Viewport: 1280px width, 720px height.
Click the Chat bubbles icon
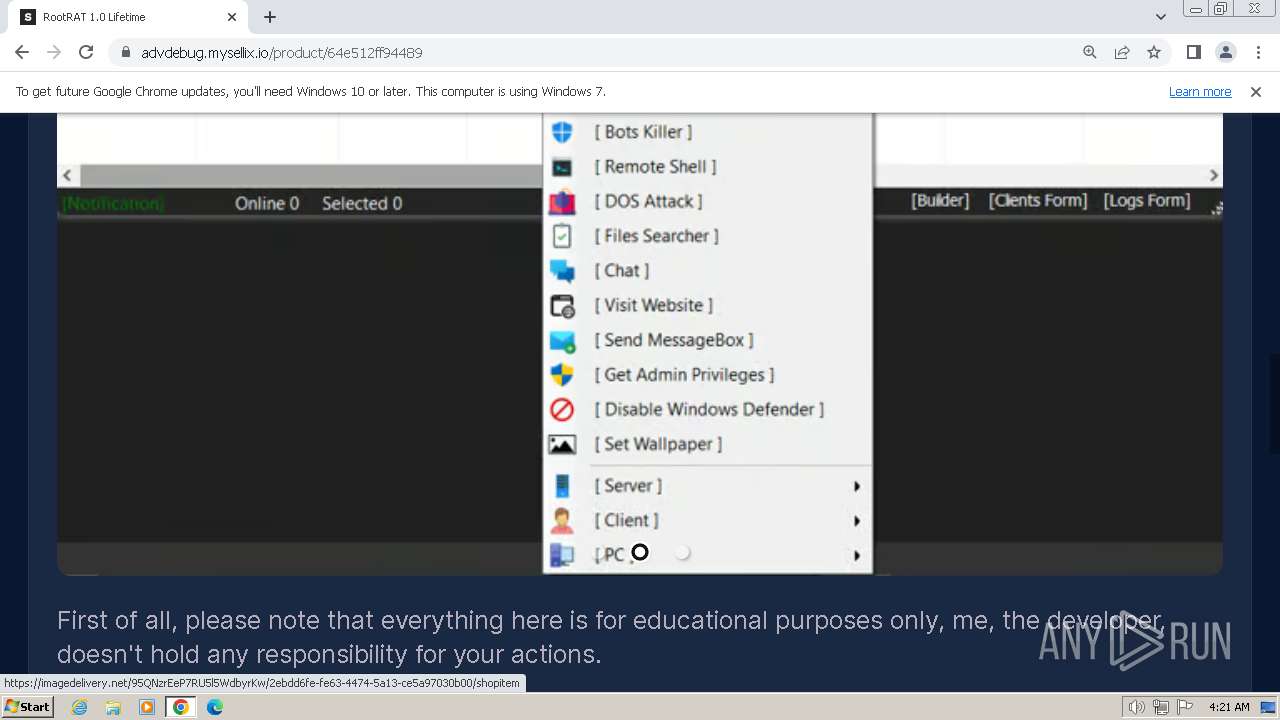click(x=562, y=271)
